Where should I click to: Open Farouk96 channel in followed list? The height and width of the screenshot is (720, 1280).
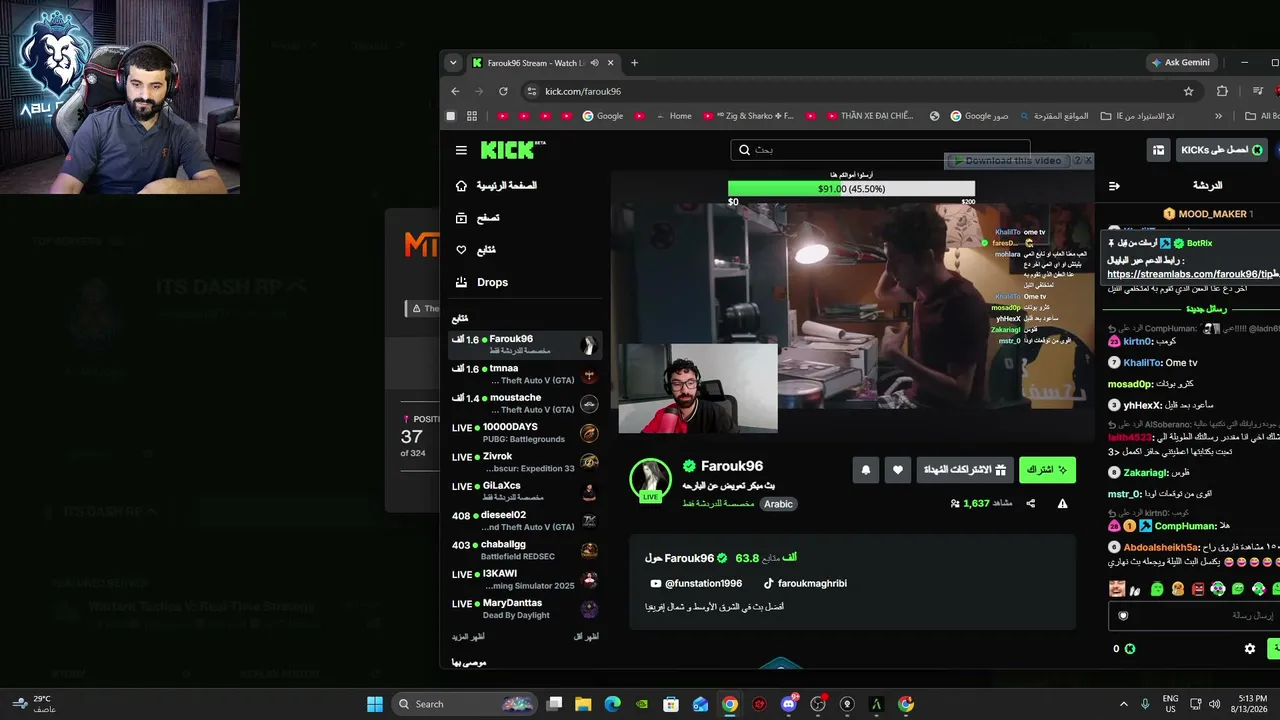[525, 345]
